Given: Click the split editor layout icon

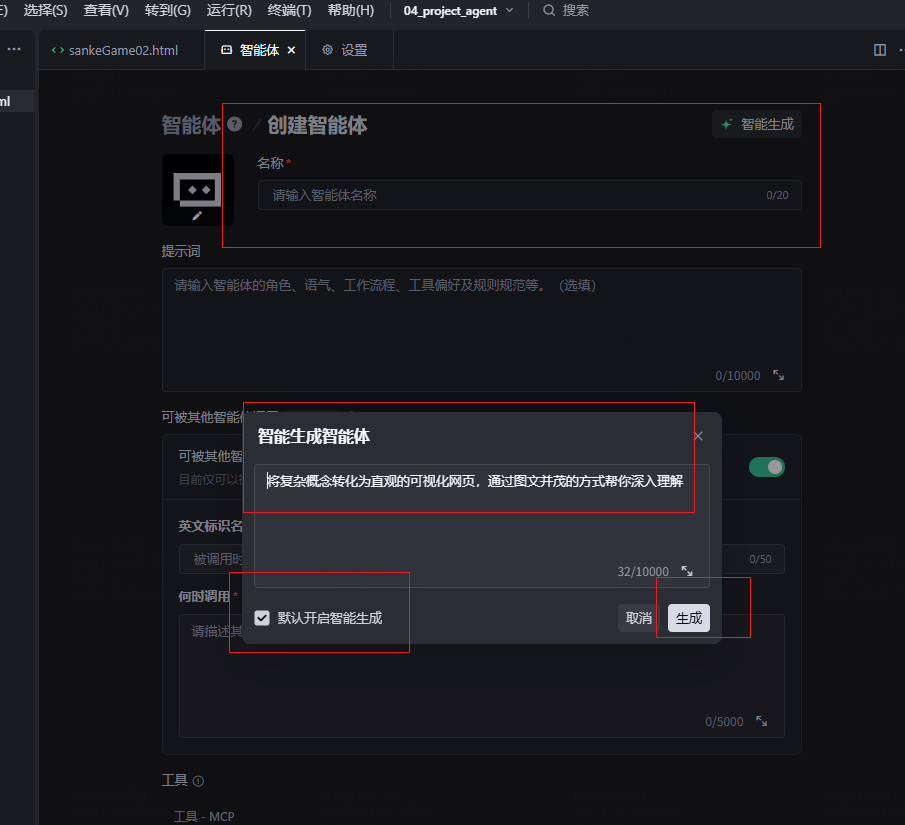Looking at the screenshot, I should click(x=880, y=50).
